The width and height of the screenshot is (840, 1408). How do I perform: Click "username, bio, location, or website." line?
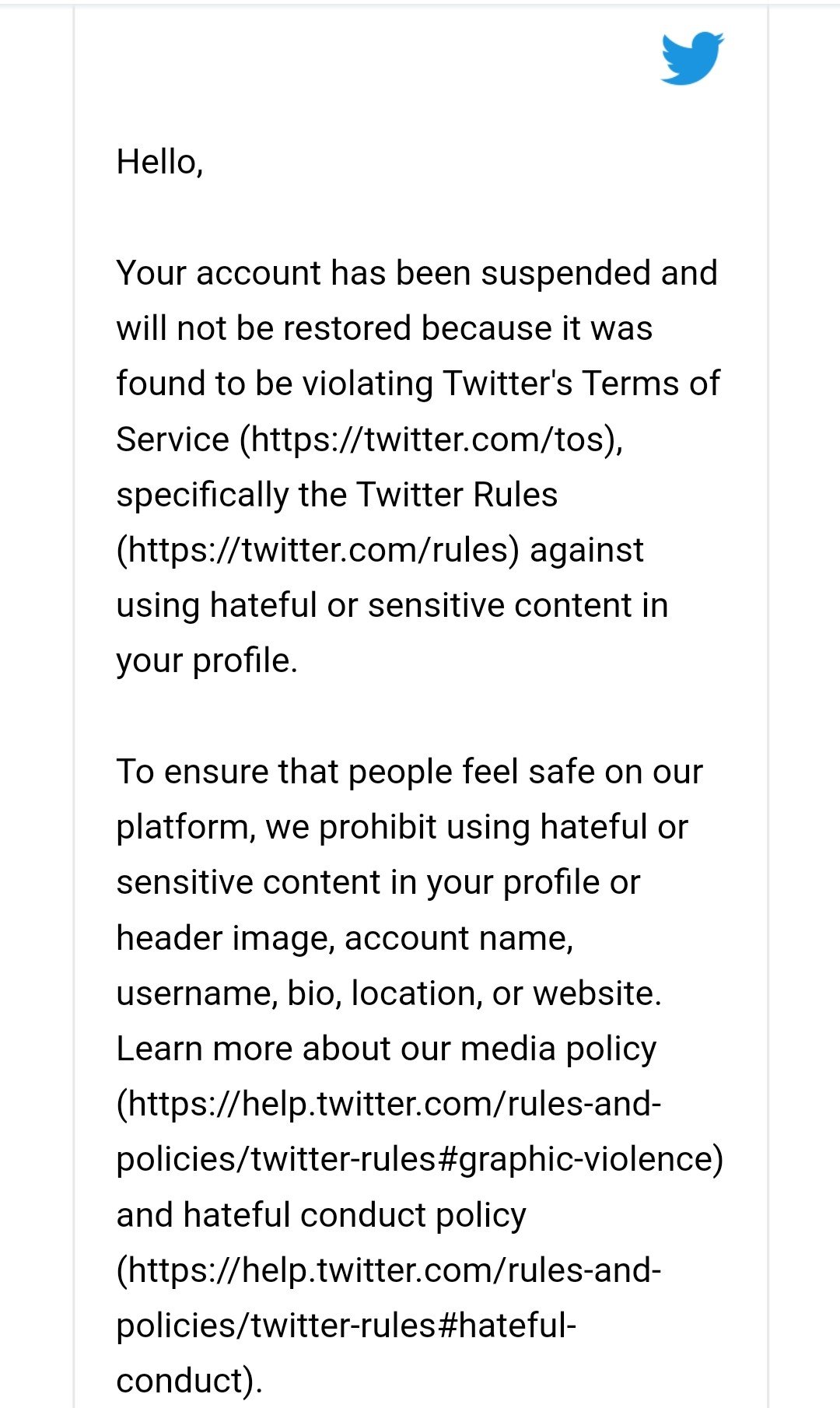tap(389, 993)
